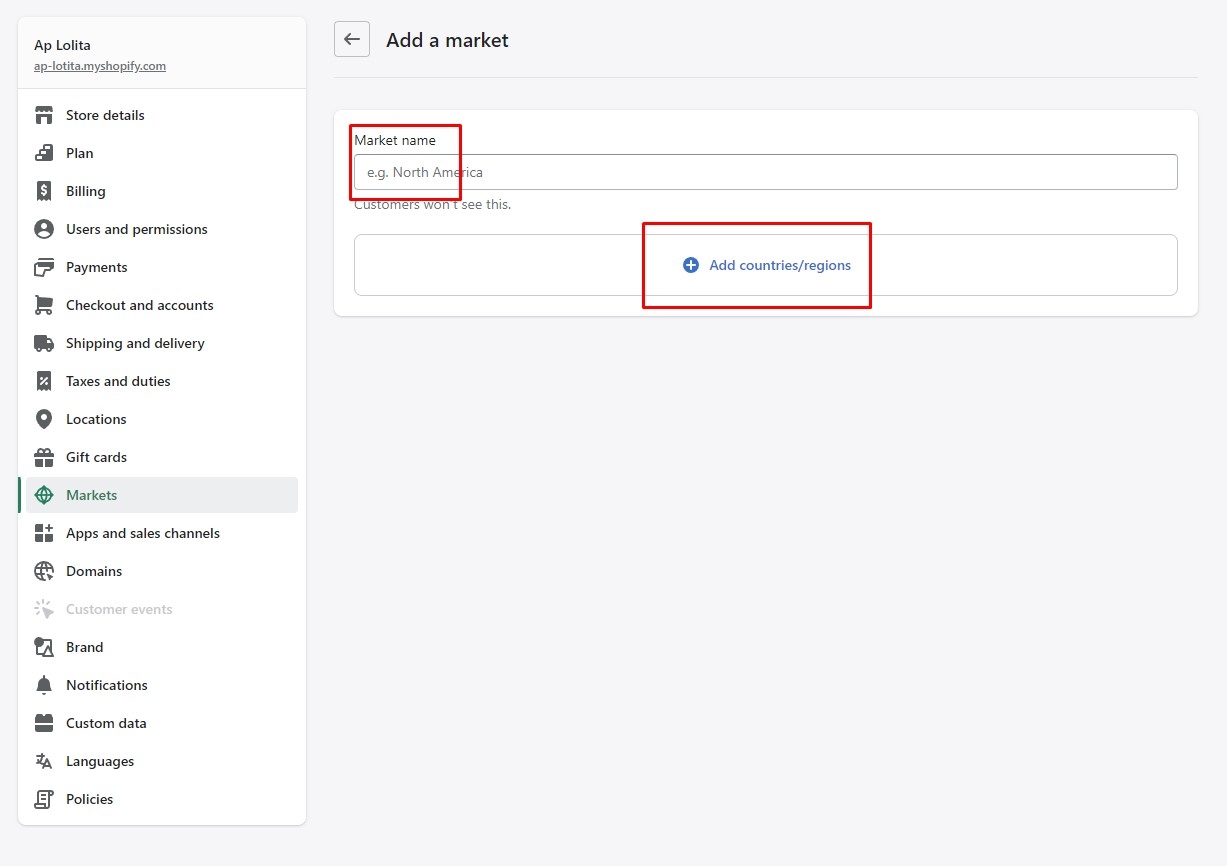This screenshot has width=1227, height=866.
Task: Click the Domains globe icon
Action: 44,571
